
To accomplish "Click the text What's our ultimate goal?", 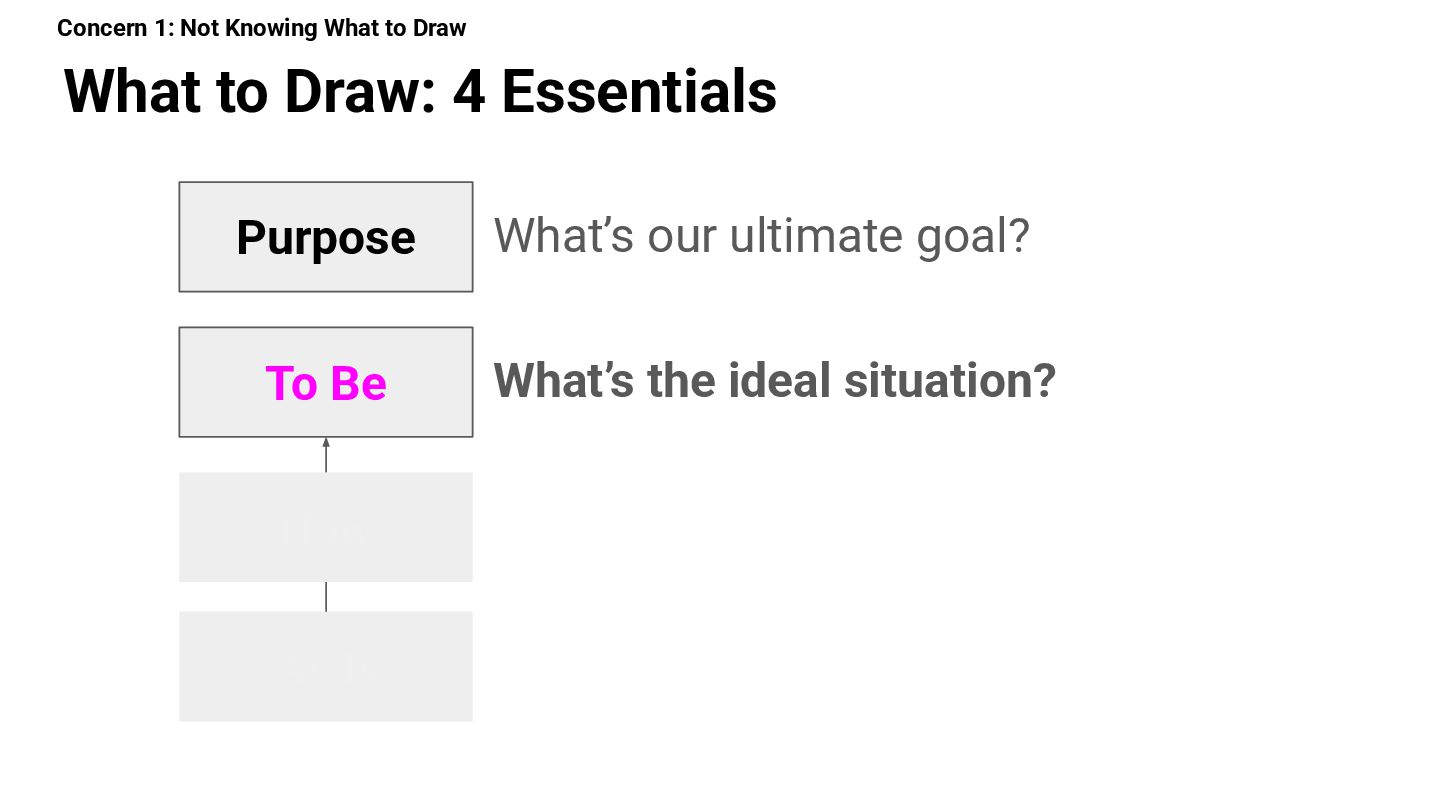I will [761, 236].
